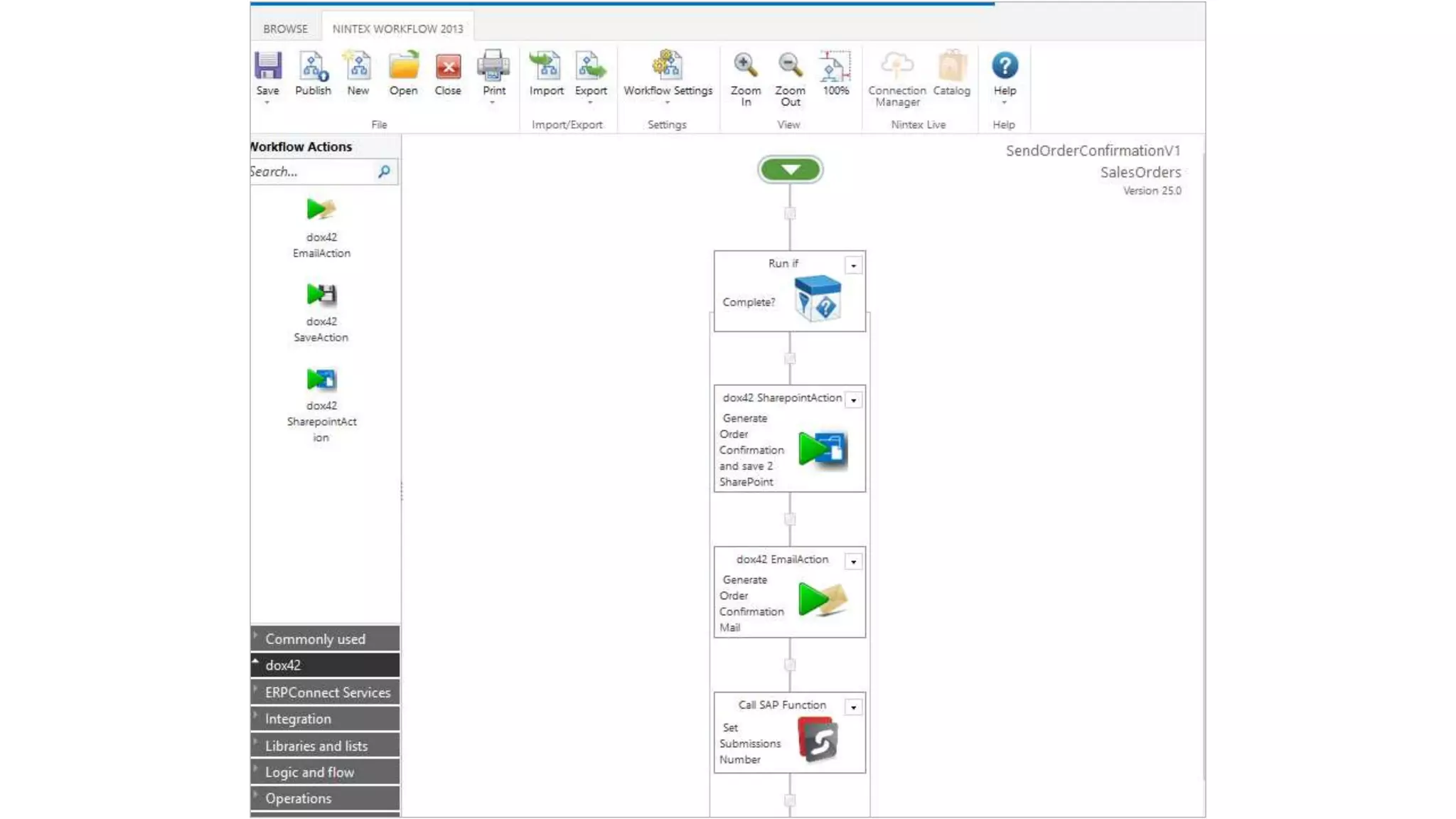The height and width of the screenshot is (819, 1456).
Task: Select the NINTEX WORKFLOW 2013 tab
Action: click(397, 28)
